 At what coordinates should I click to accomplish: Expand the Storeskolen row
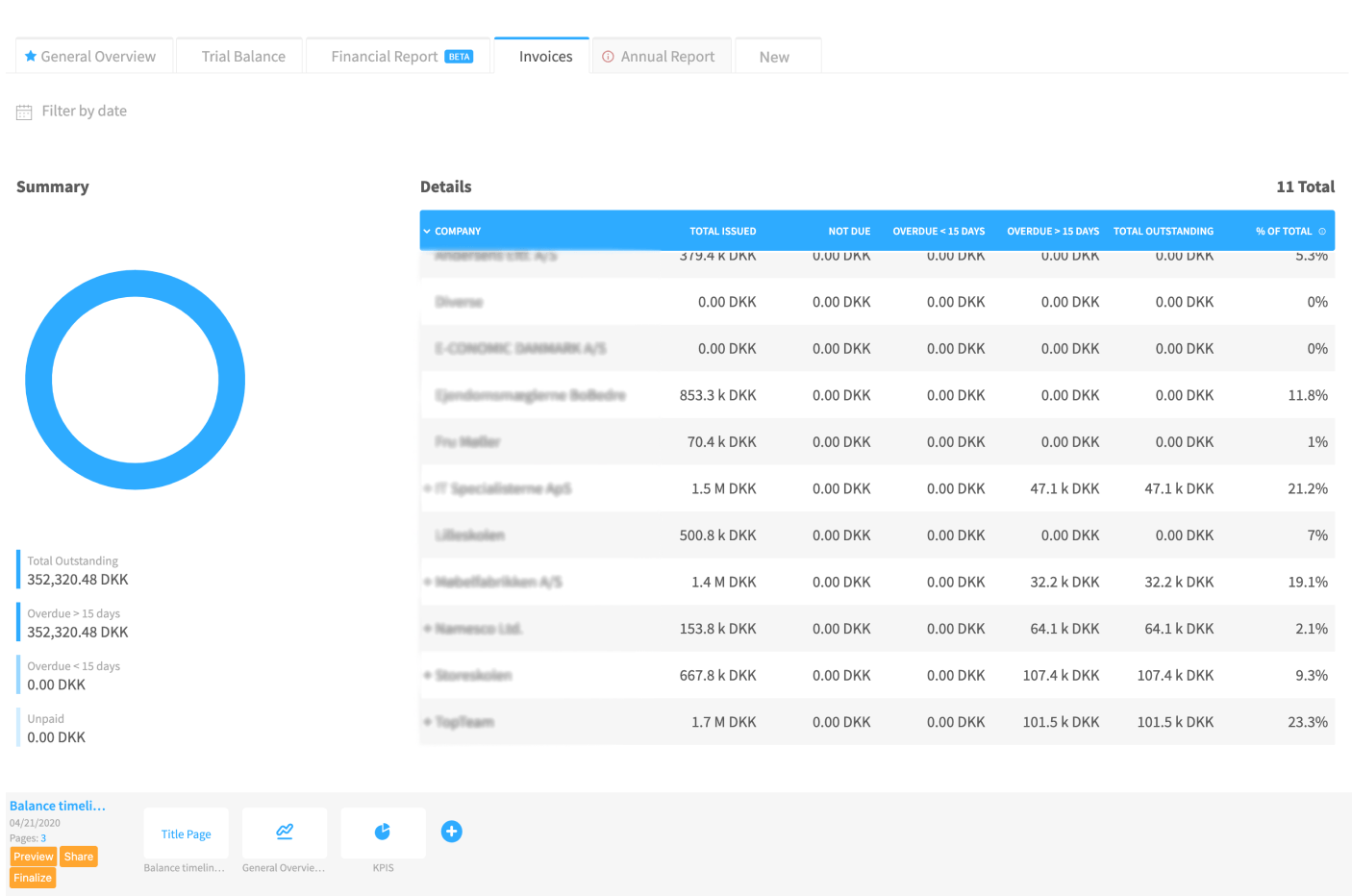click(427, 675)
